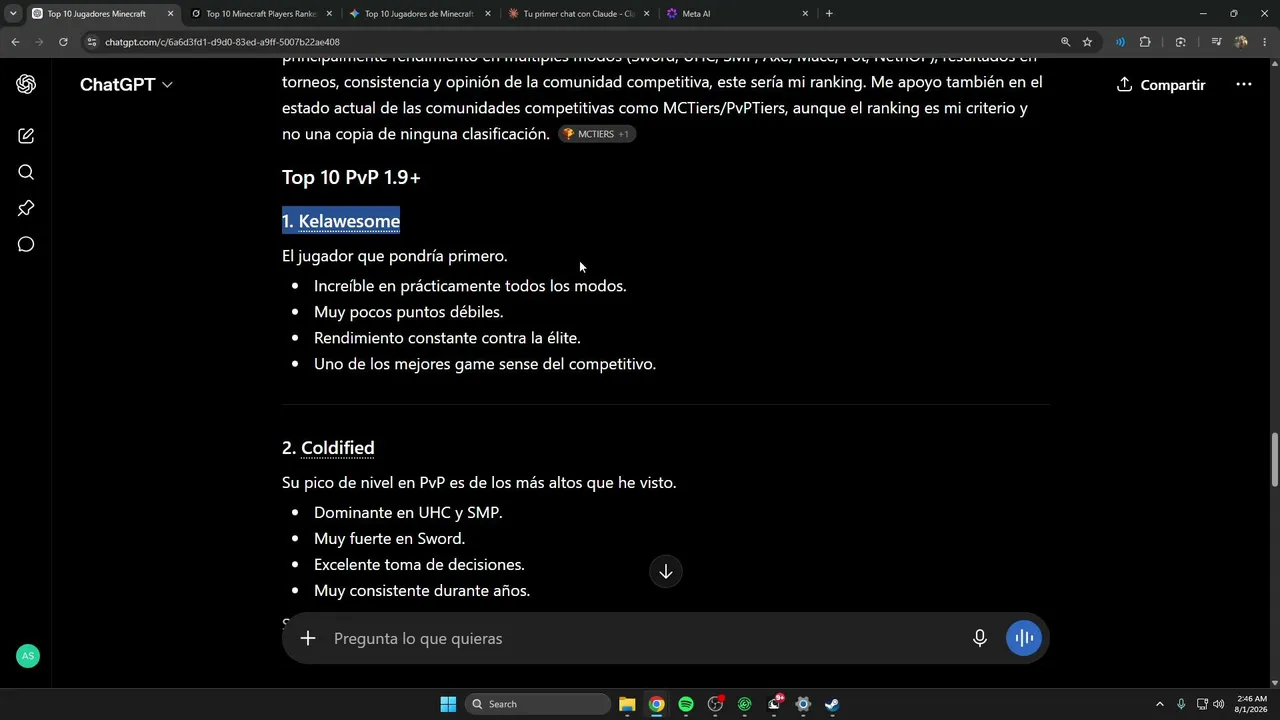Click the page vertical scrollbar thumb
Image resolution: width=1280 pixels, height=720 pixels.
click(1274, 459)
